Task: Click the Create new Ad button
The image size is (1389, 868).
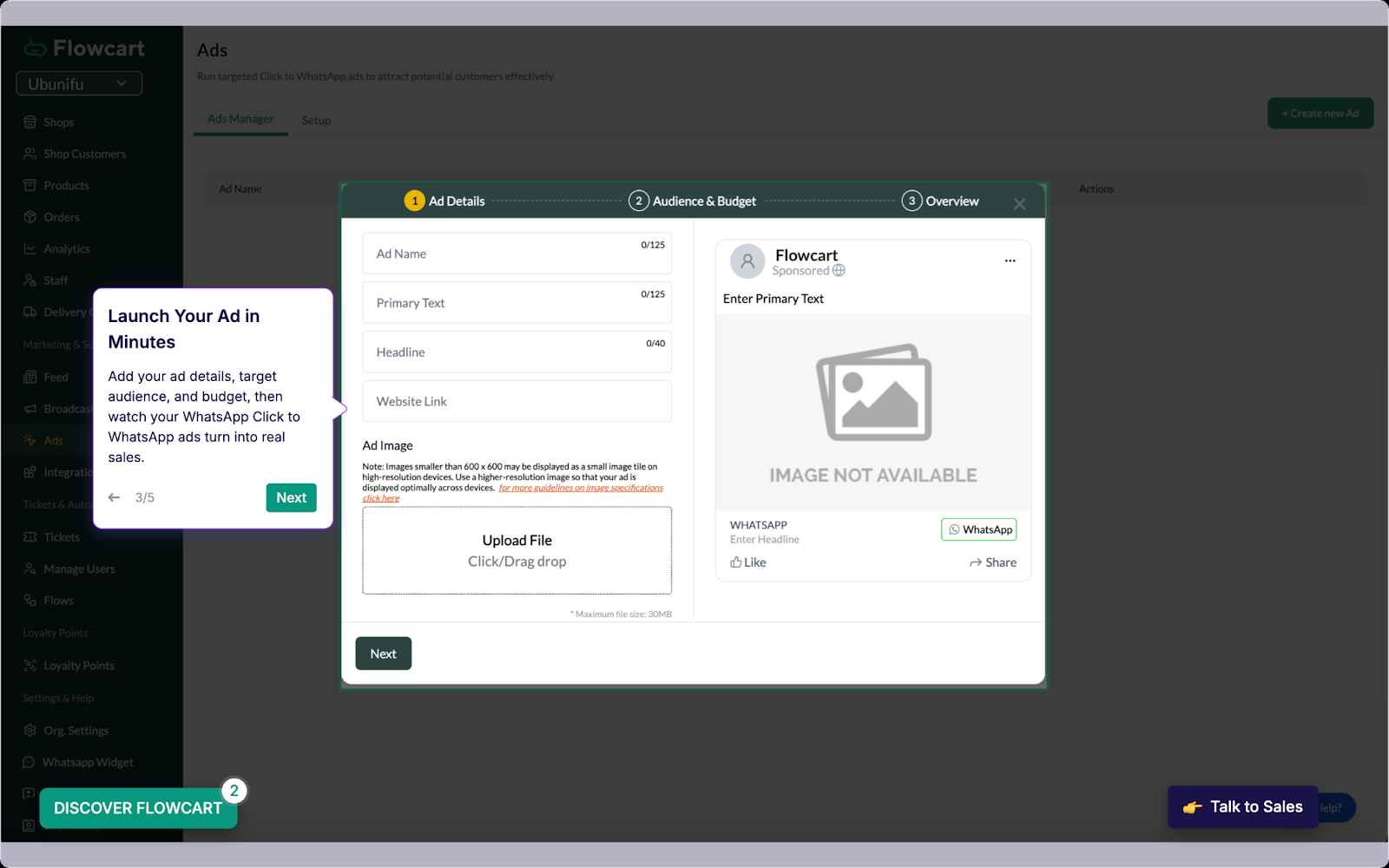Action: (x=1320, y=113)
